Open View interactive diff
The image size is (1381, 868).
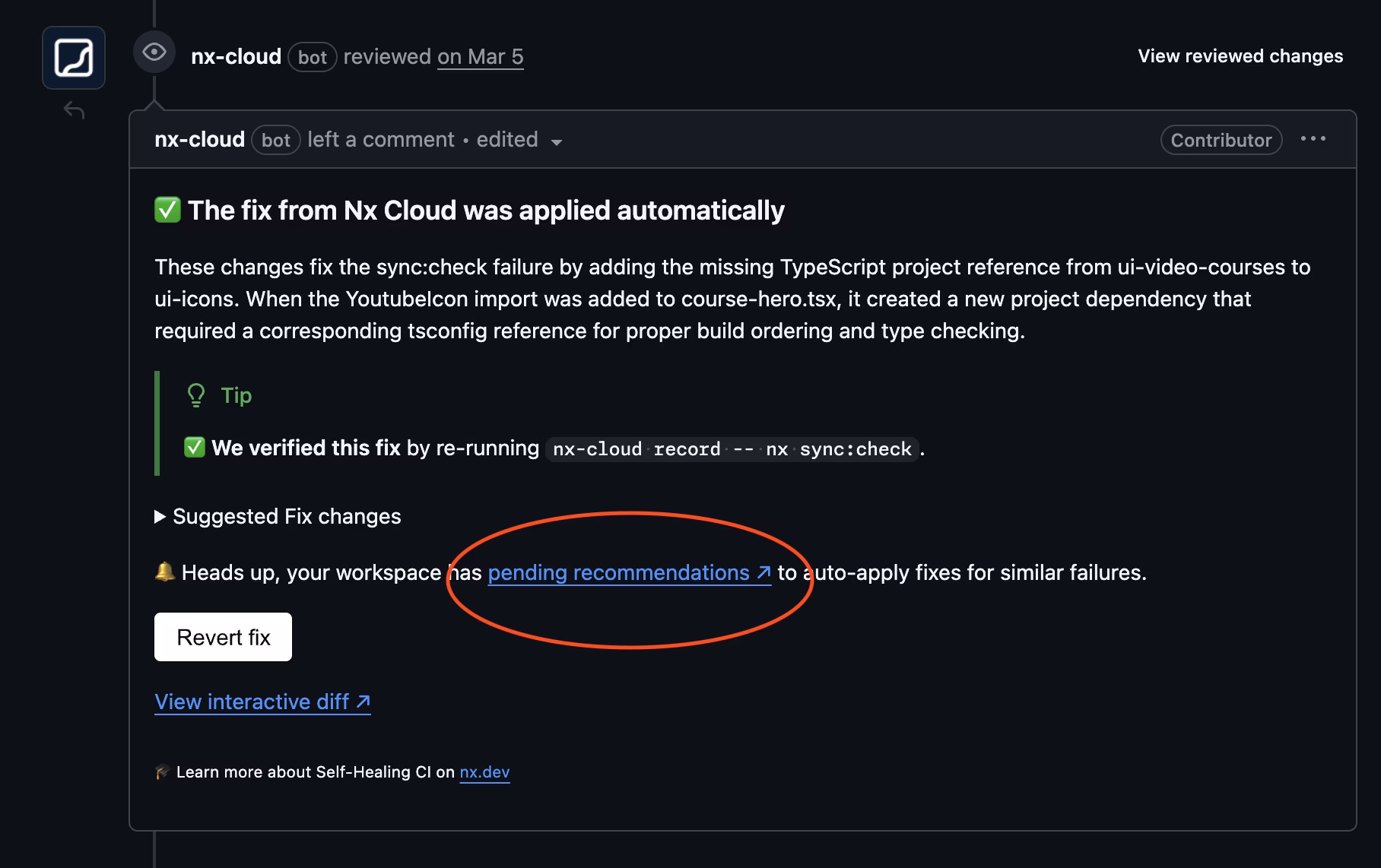(251, 701)
